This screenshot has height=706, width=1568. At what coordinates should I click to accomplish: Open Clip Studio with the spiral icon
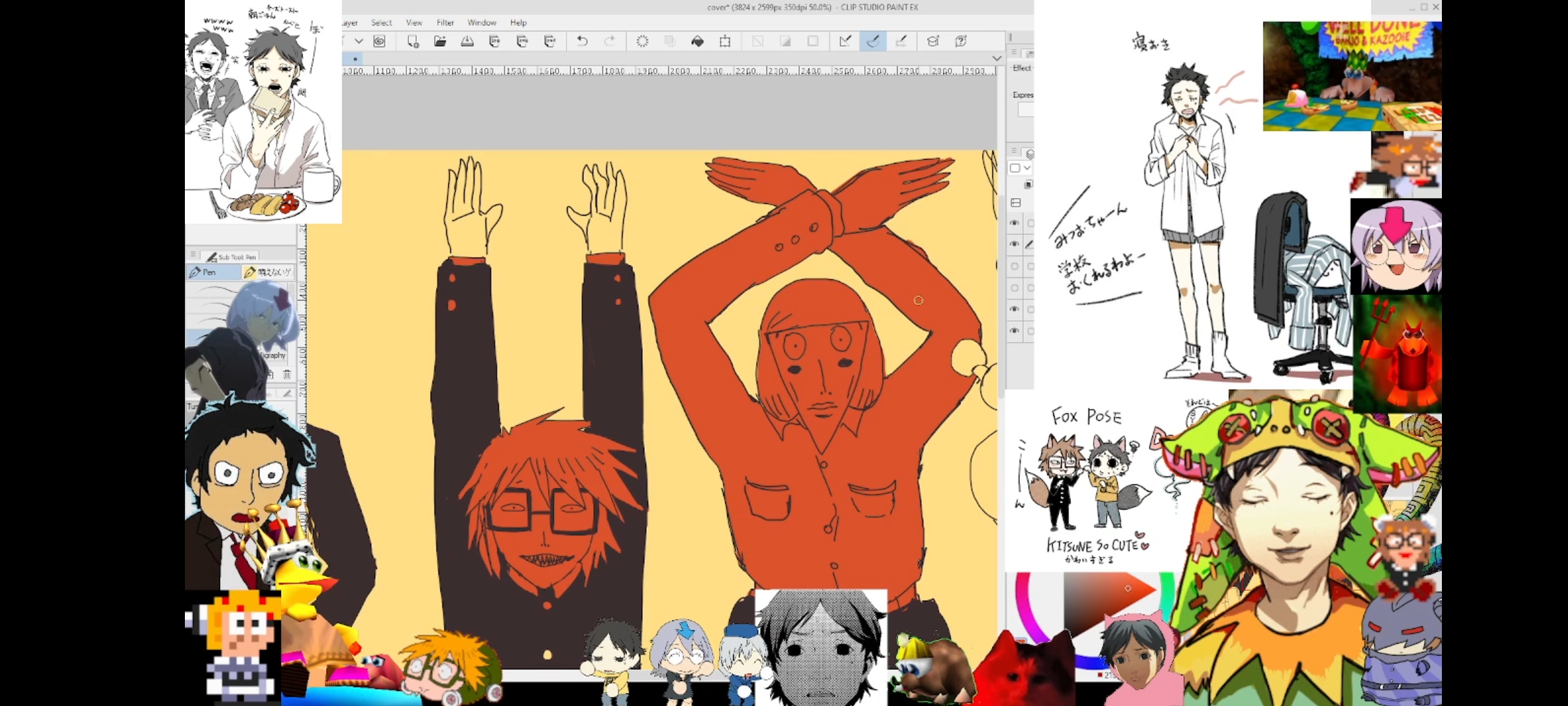379,41
